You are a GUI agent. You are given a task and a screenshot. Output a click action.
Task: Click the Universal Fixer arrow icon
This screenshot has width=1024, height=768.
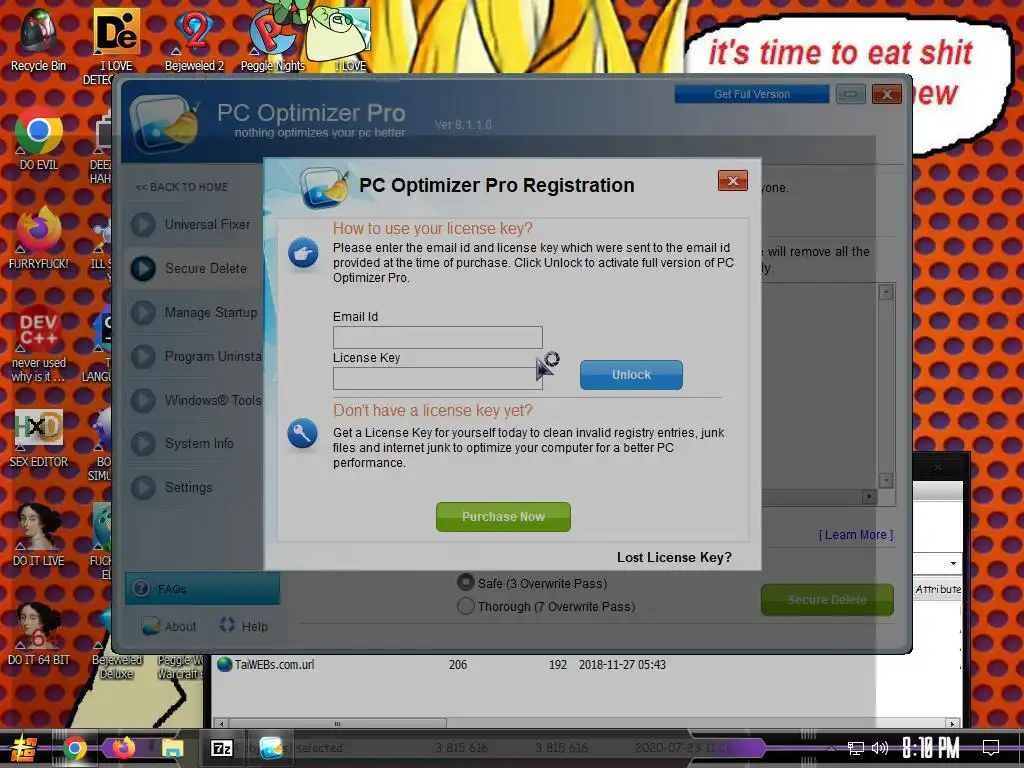(143, 225)
